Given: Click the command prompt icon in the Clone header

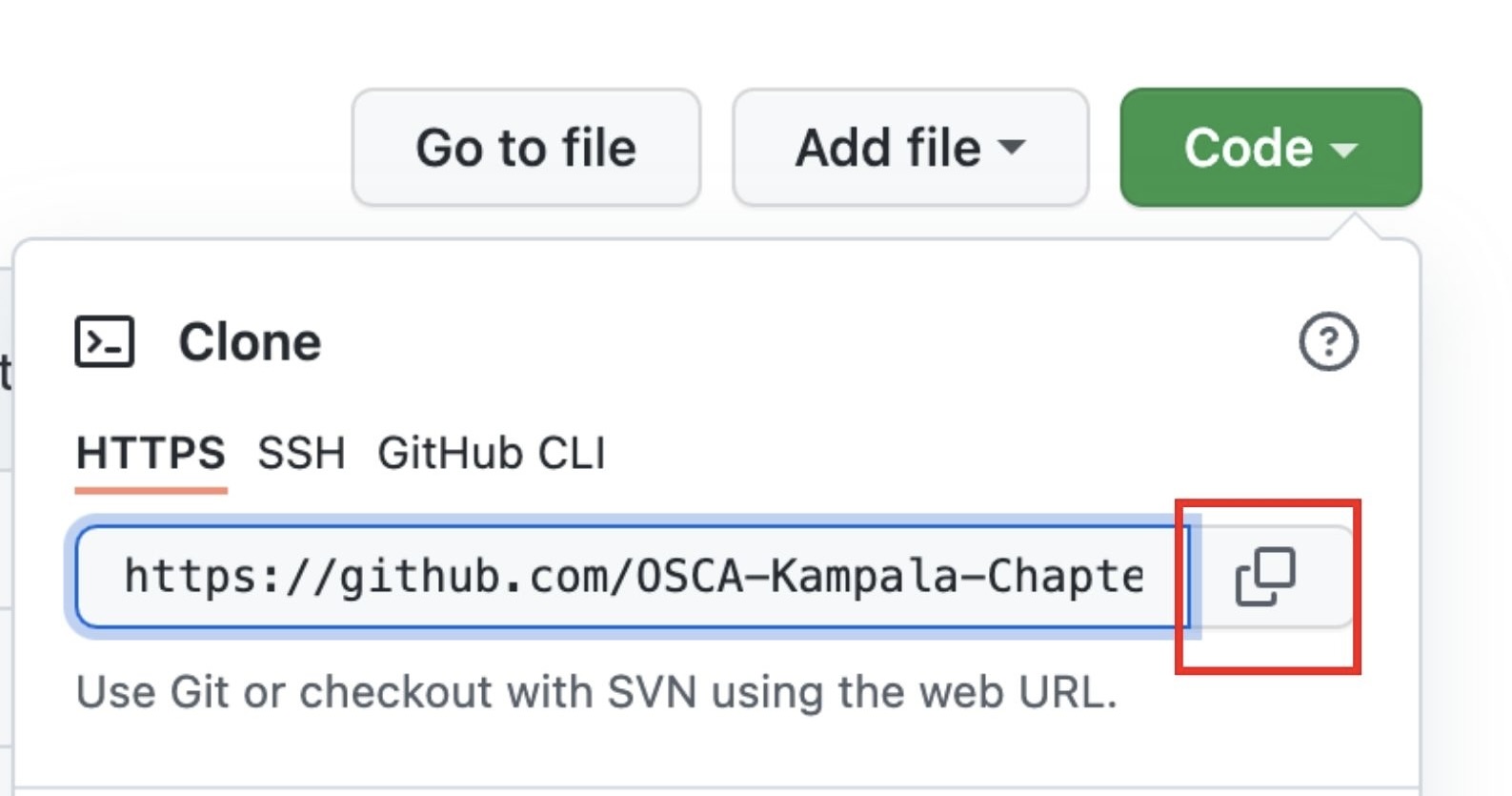Looking at the screenshot, I should click(107, 341).
